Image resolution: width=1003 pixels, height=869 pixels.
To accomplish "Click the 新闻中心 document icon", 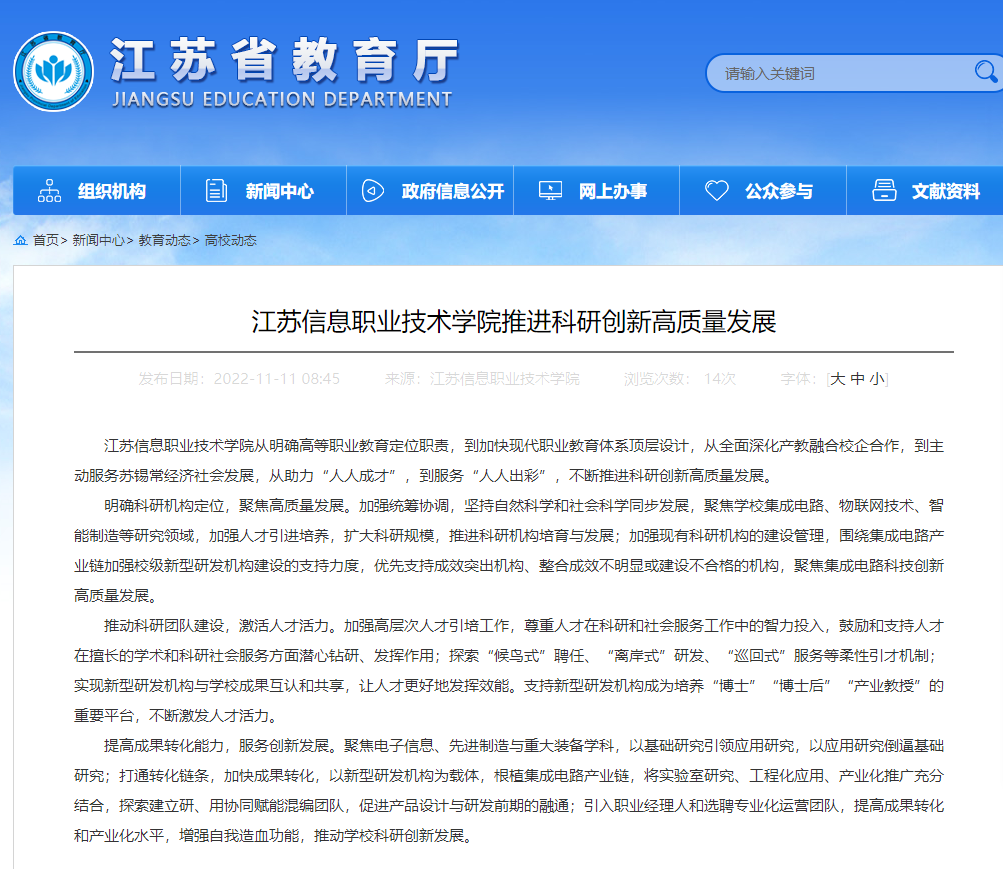I will point(216,191).
